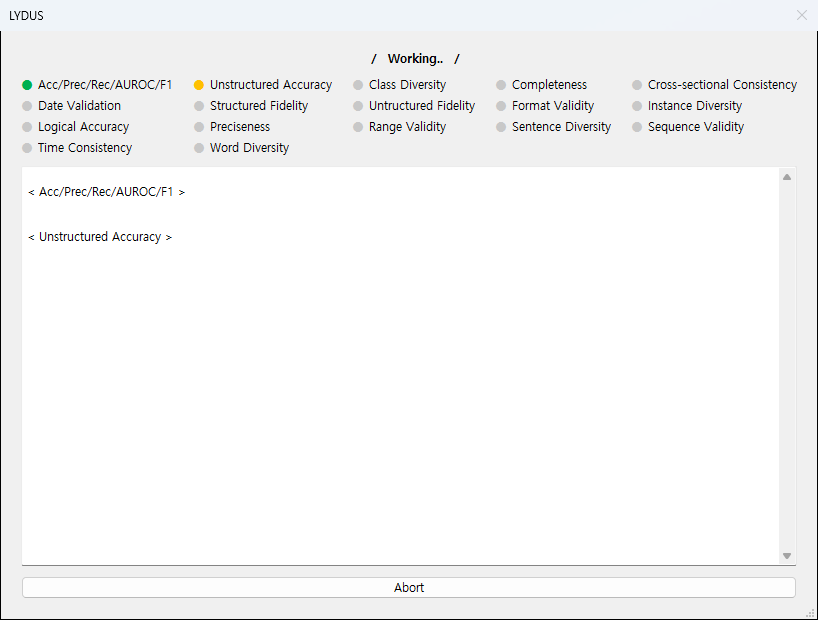Select the Preciseness label

pos(240,127)
